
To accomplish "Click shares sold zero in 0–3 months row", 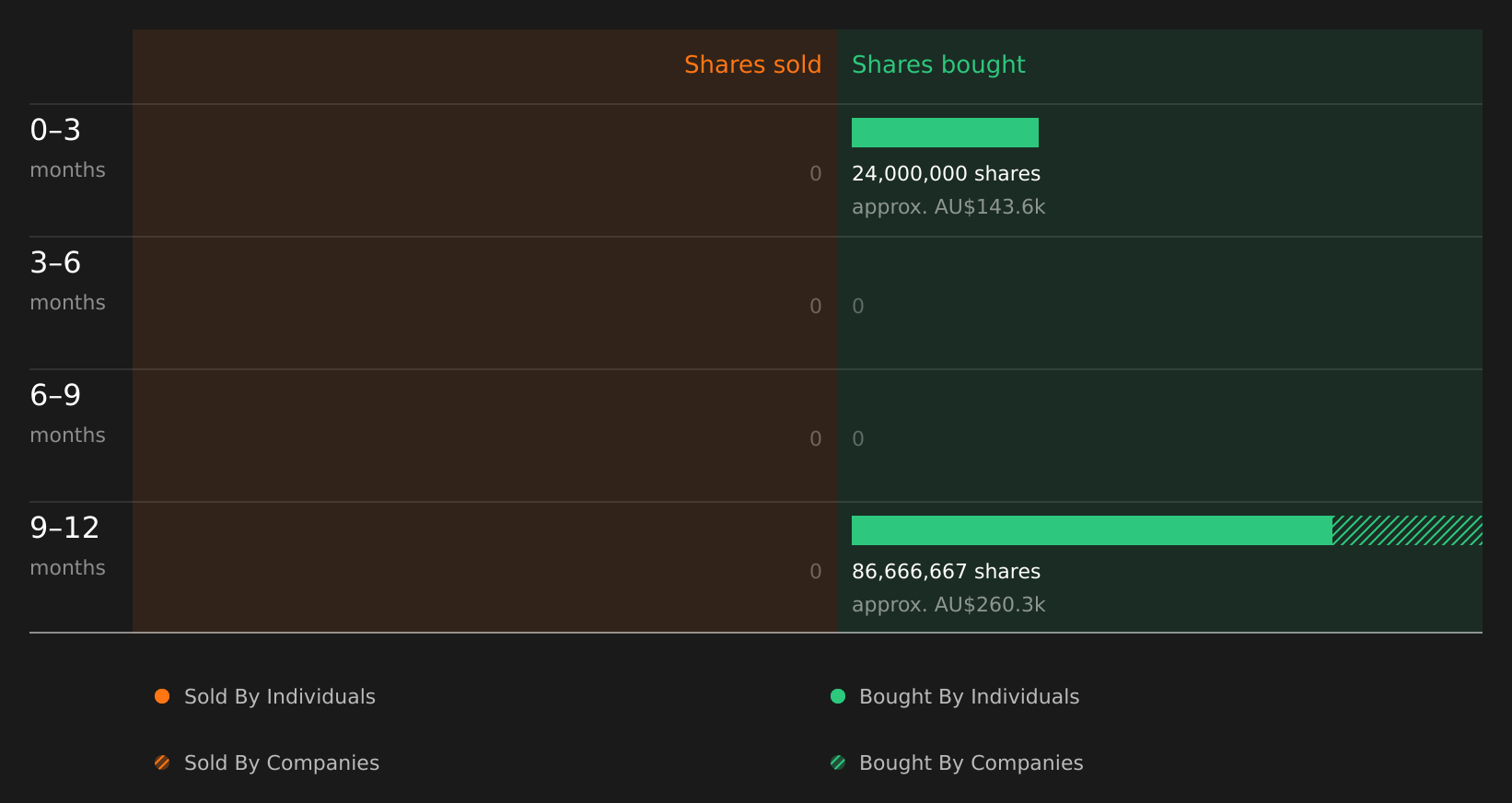I will point(815,174).
